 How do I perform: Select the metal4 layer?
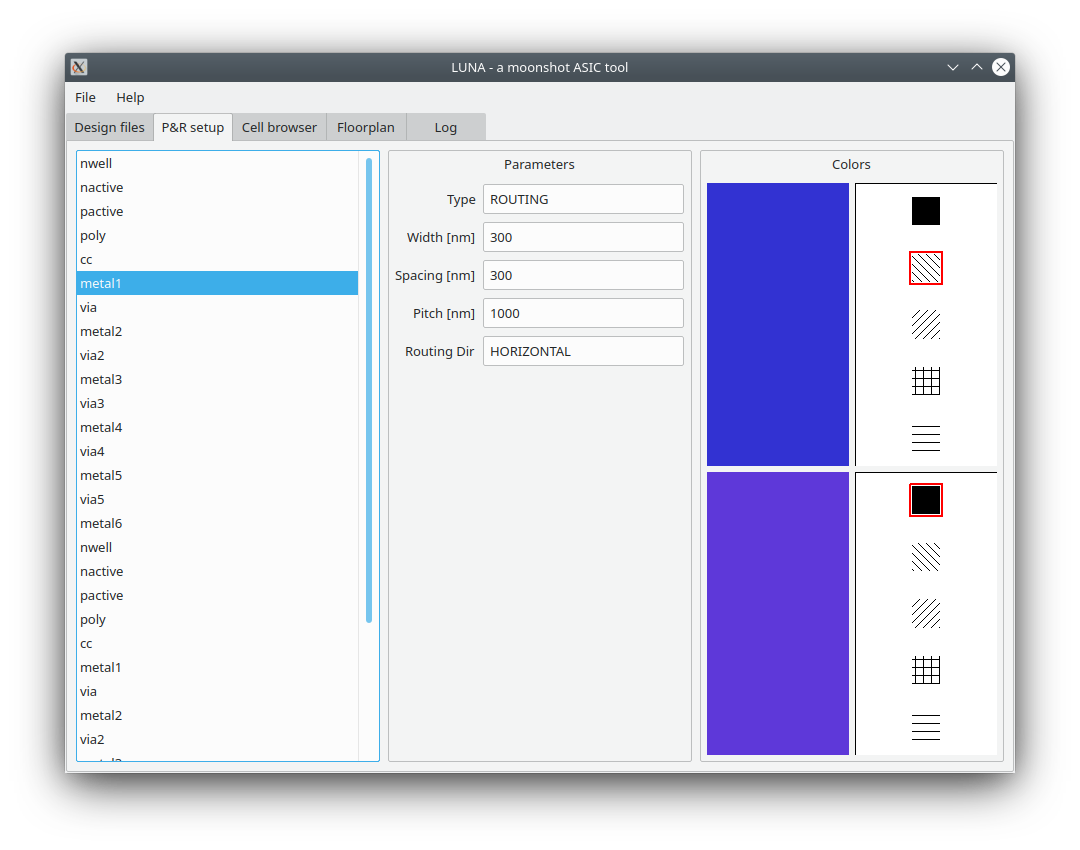coord(218,427)
